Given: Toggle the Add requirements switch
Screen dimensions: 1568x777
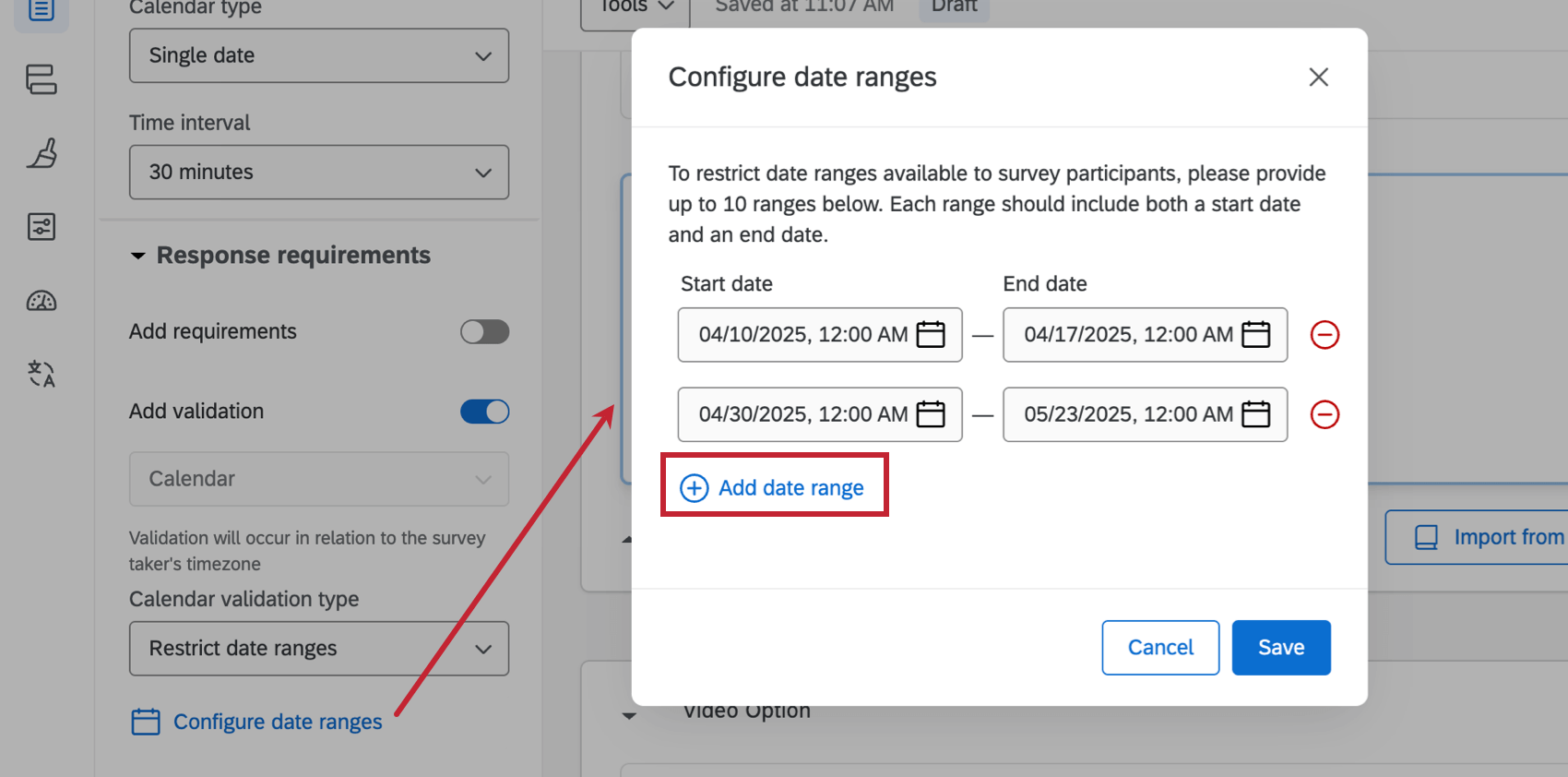Looking at the screenshot, I should (484, 331).
